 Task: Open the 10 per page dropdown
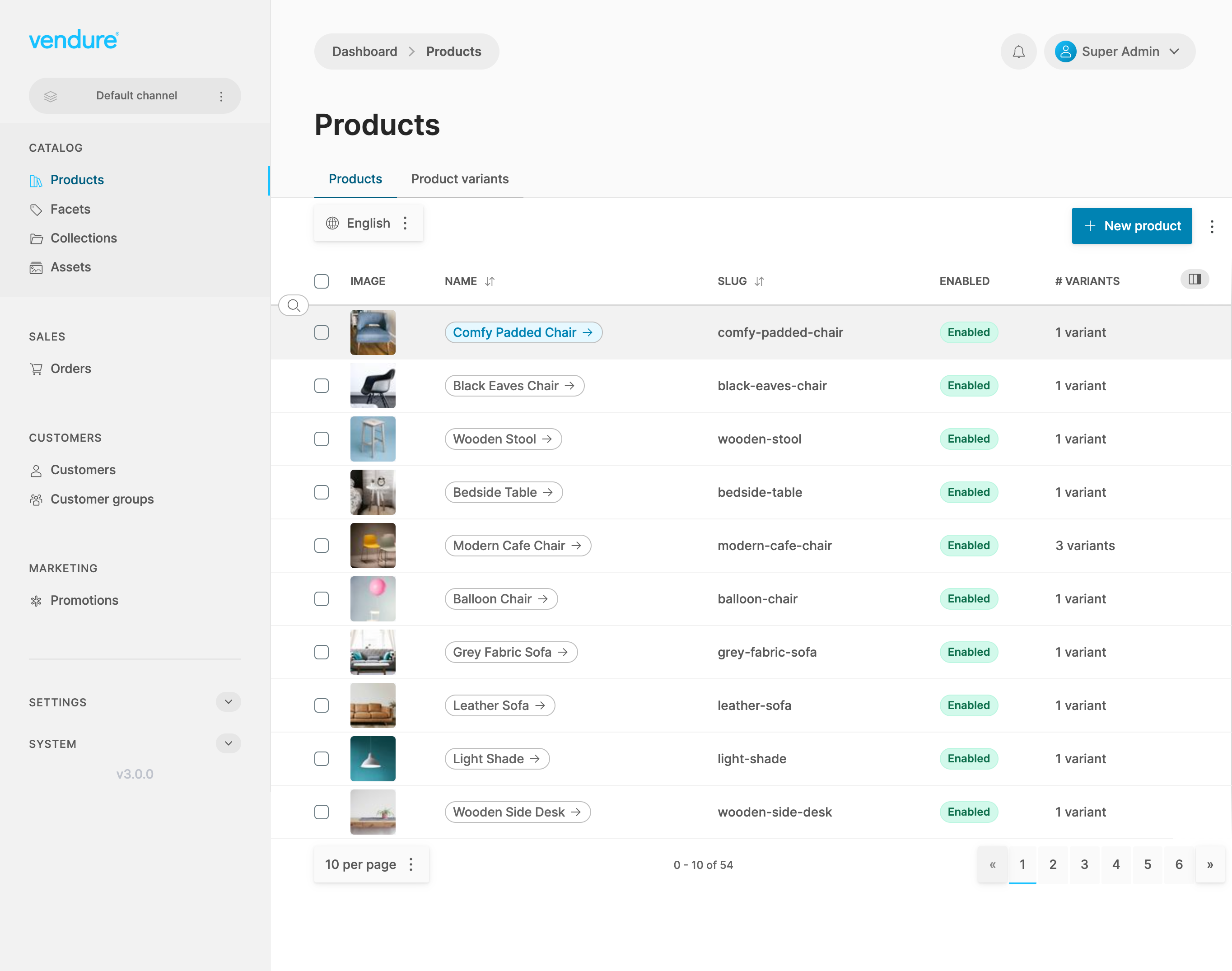tap(371, 865)
